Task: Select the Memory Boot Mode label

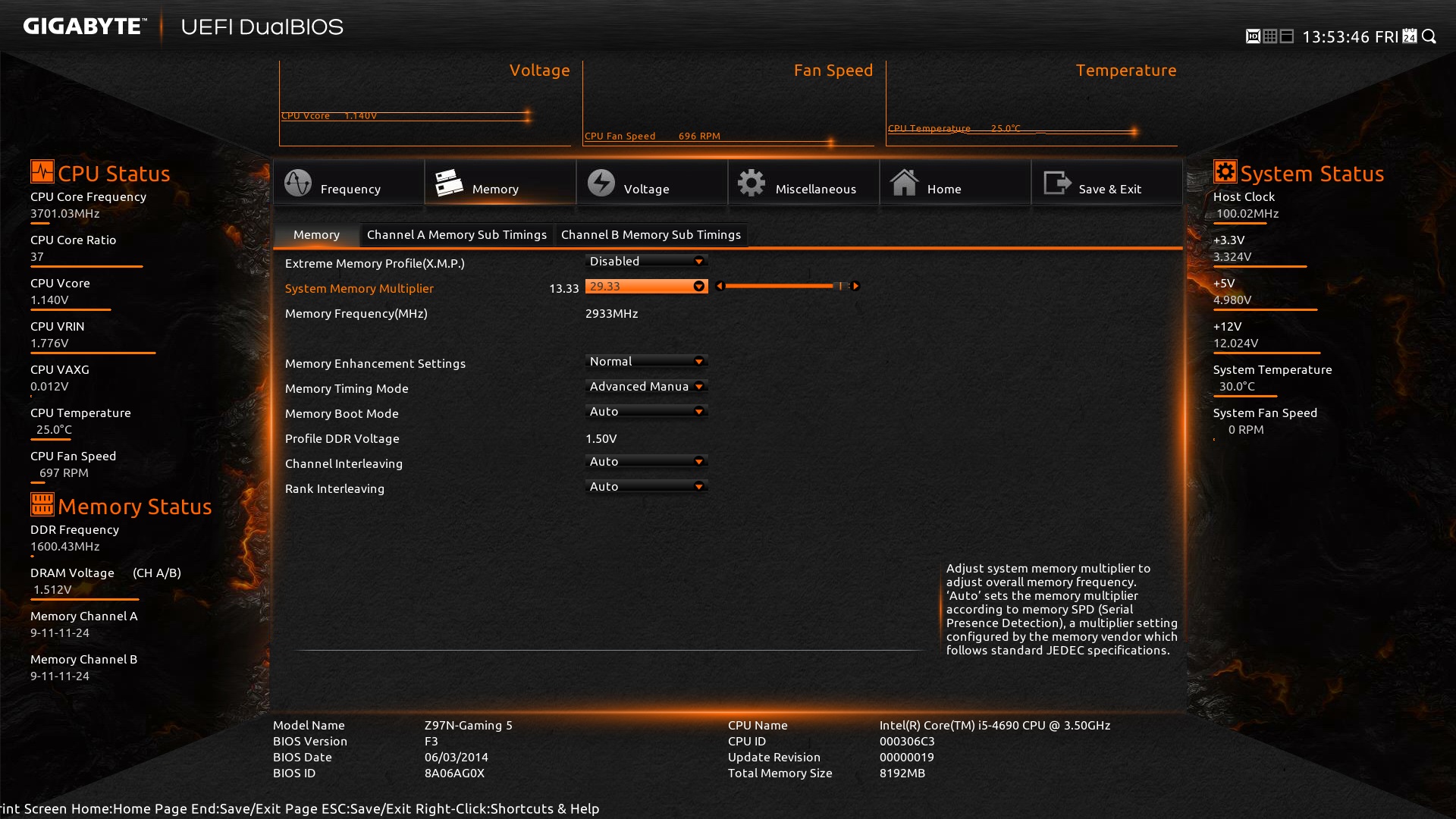Action: coord(341,413)
